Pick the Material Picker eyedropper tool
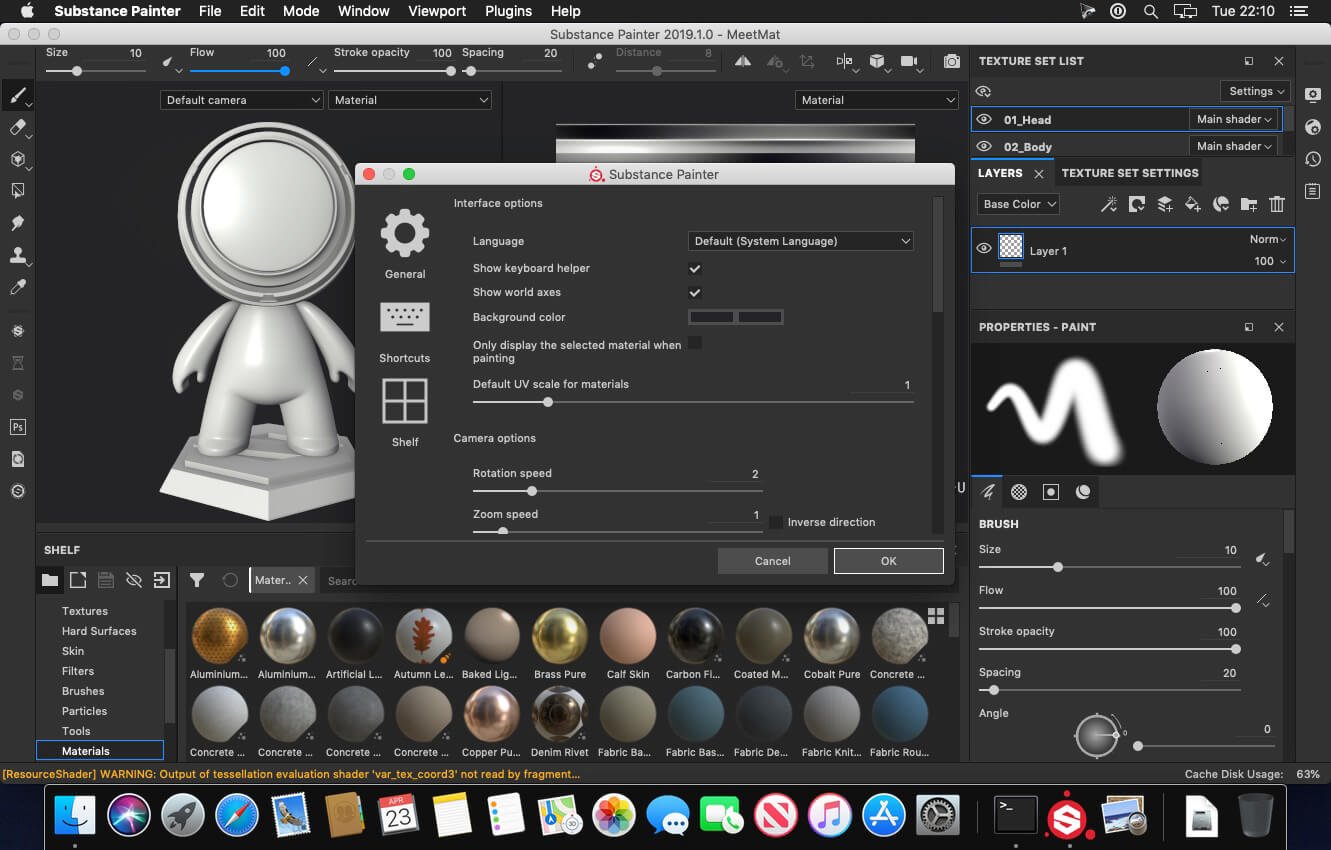This screenshot has height=850, width=1331. click(17, 287)
